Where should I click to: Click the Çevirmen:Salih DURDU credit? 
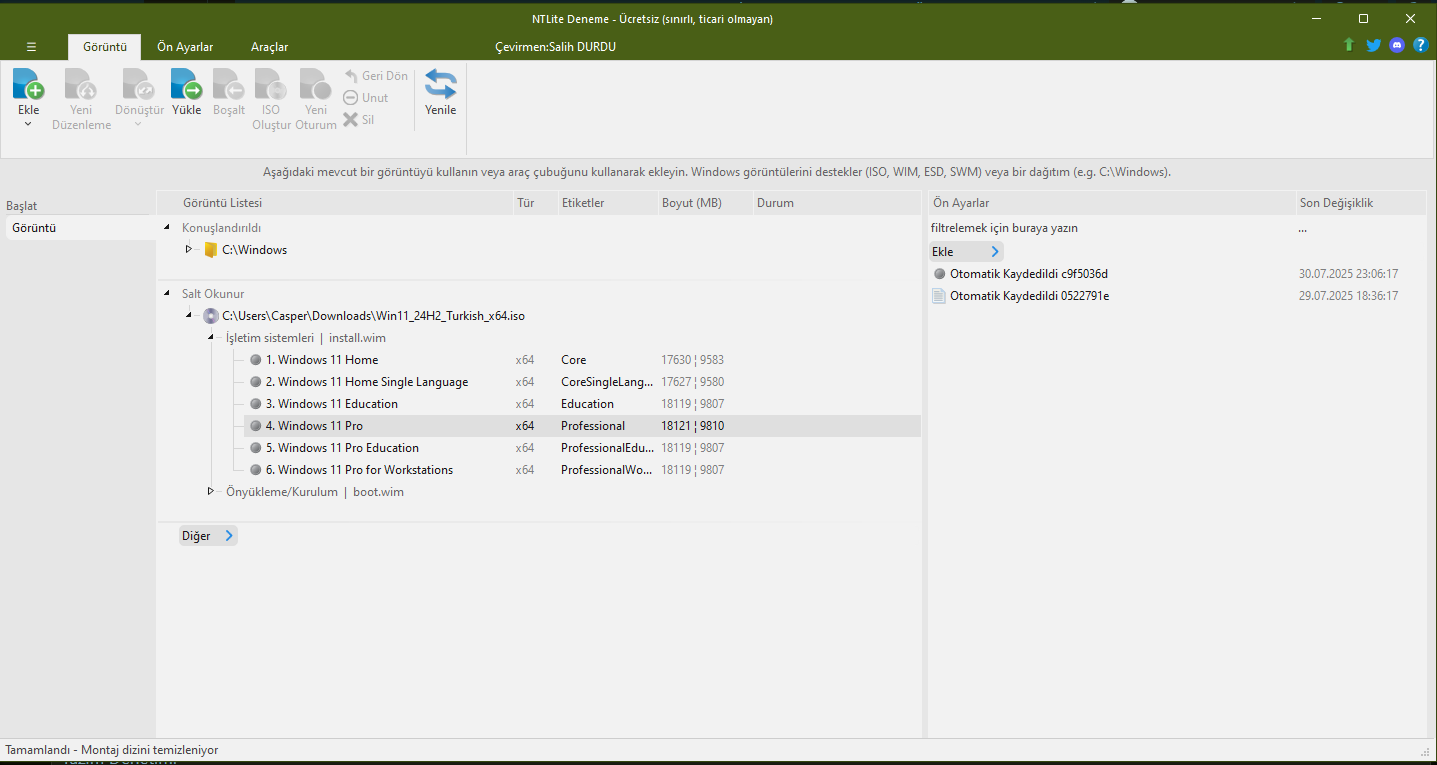555,47
